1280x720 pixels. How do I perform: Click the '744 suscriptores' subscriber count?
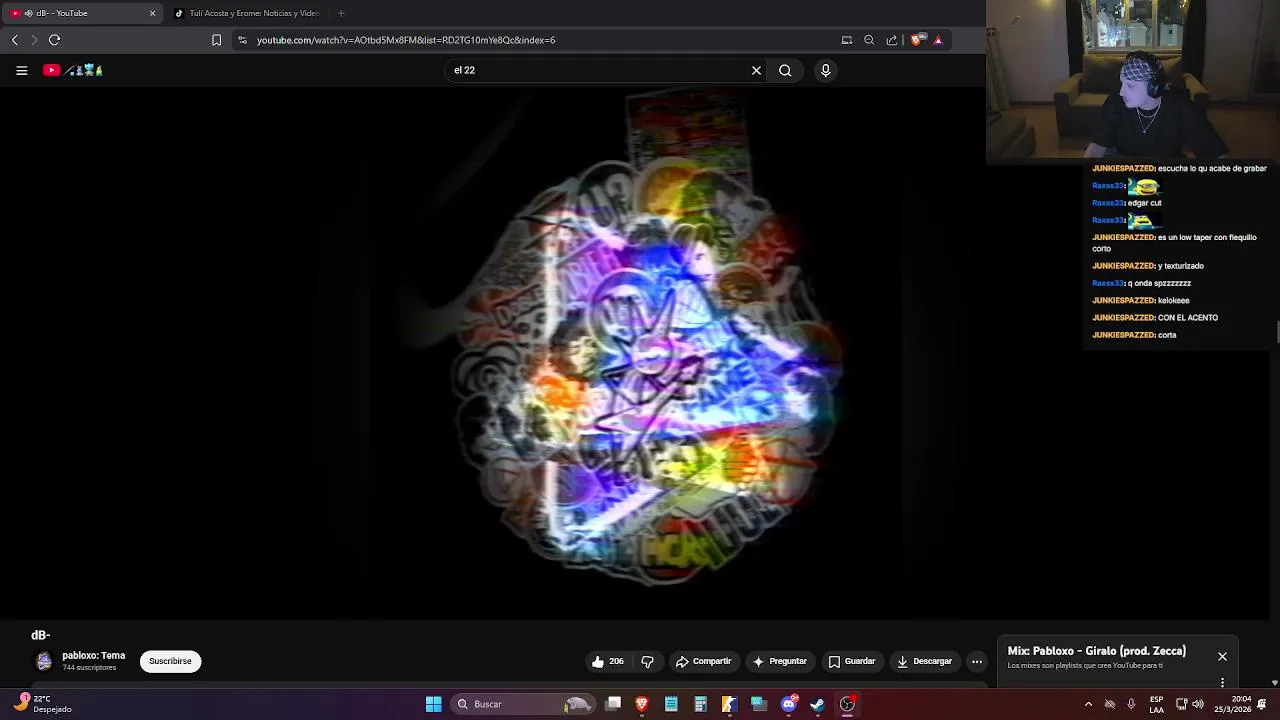pyautogui.click(x=89, y=668)
